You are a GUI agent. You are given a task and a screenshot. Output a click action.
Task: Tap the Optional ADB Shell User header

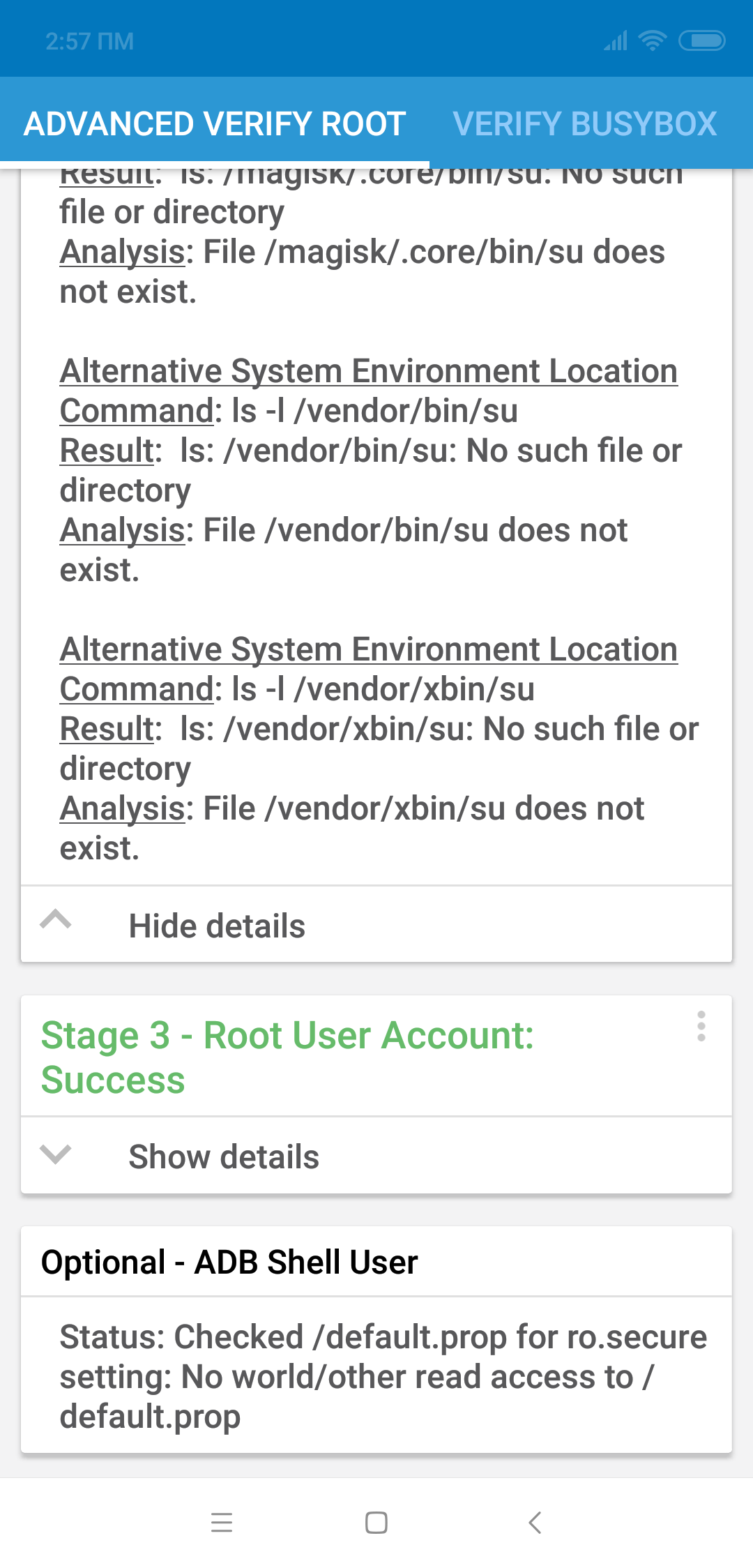(x=229, y=1262)
